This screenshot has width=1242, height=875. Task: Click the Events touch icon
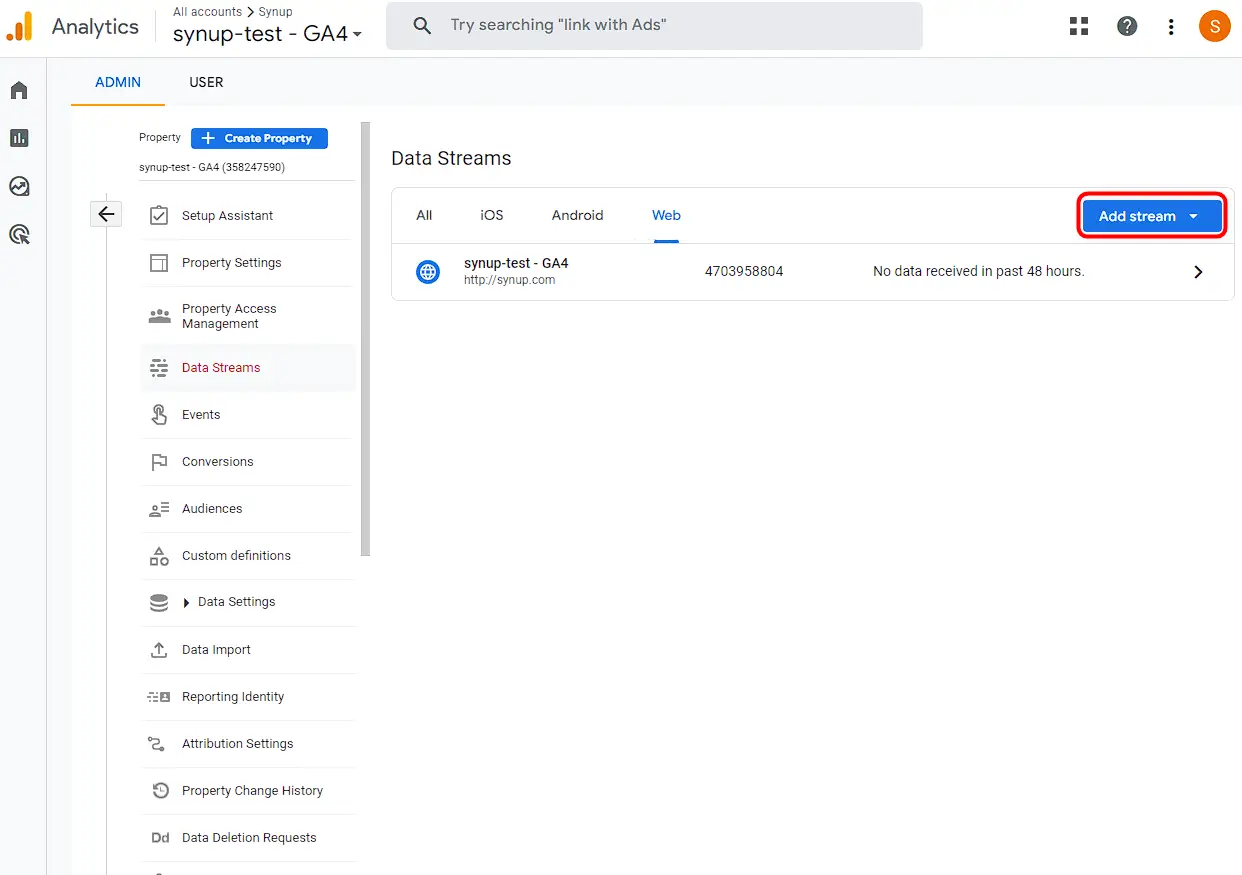point(159,415)
